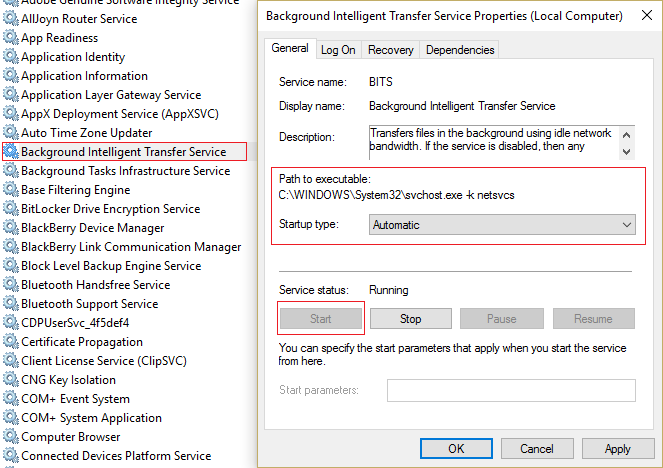Click the gear icon beside Certificate Propagation
The image size is (663, 468).
tap(11, 342)
